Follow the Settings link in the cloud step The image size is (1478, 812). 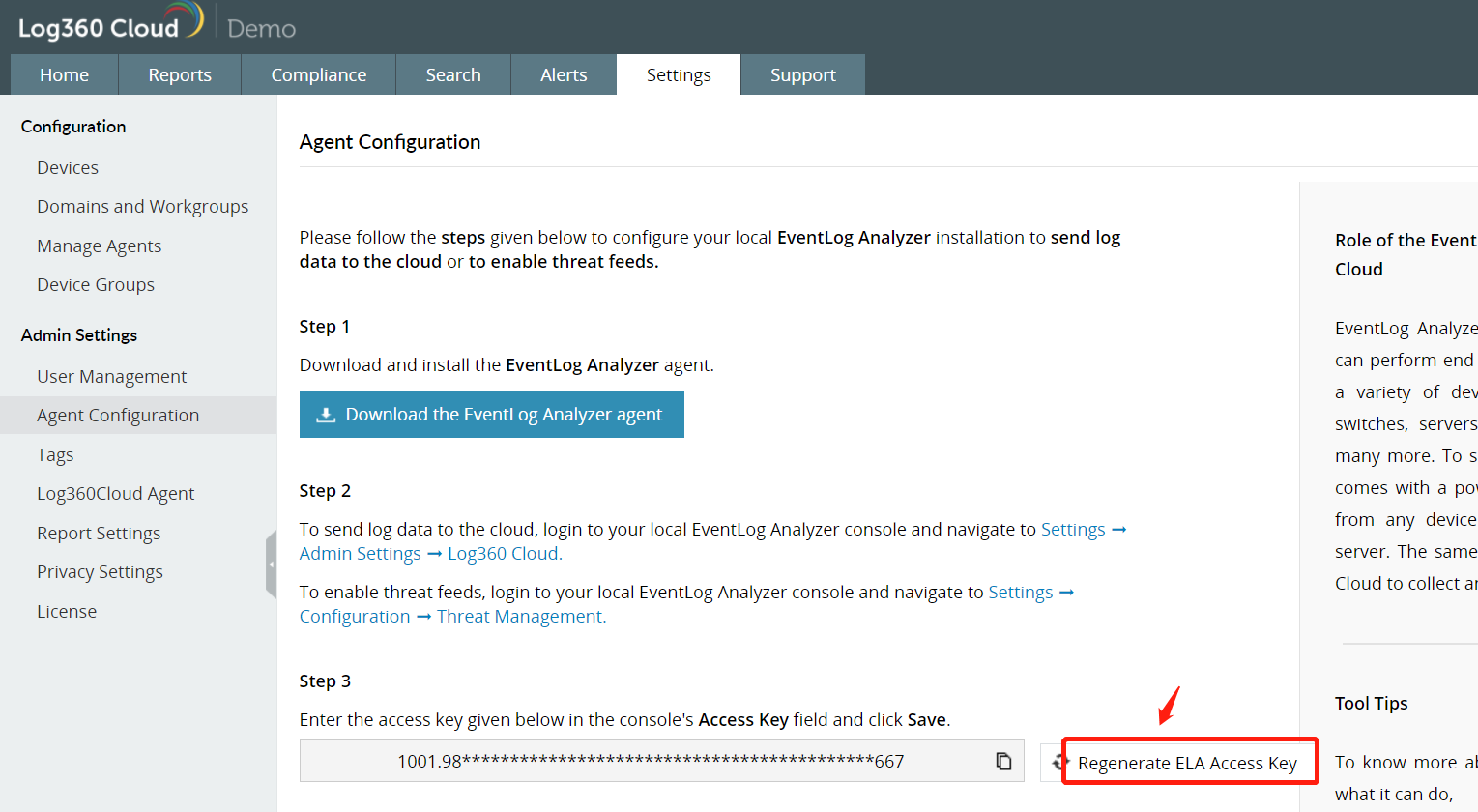[1073, 529]
